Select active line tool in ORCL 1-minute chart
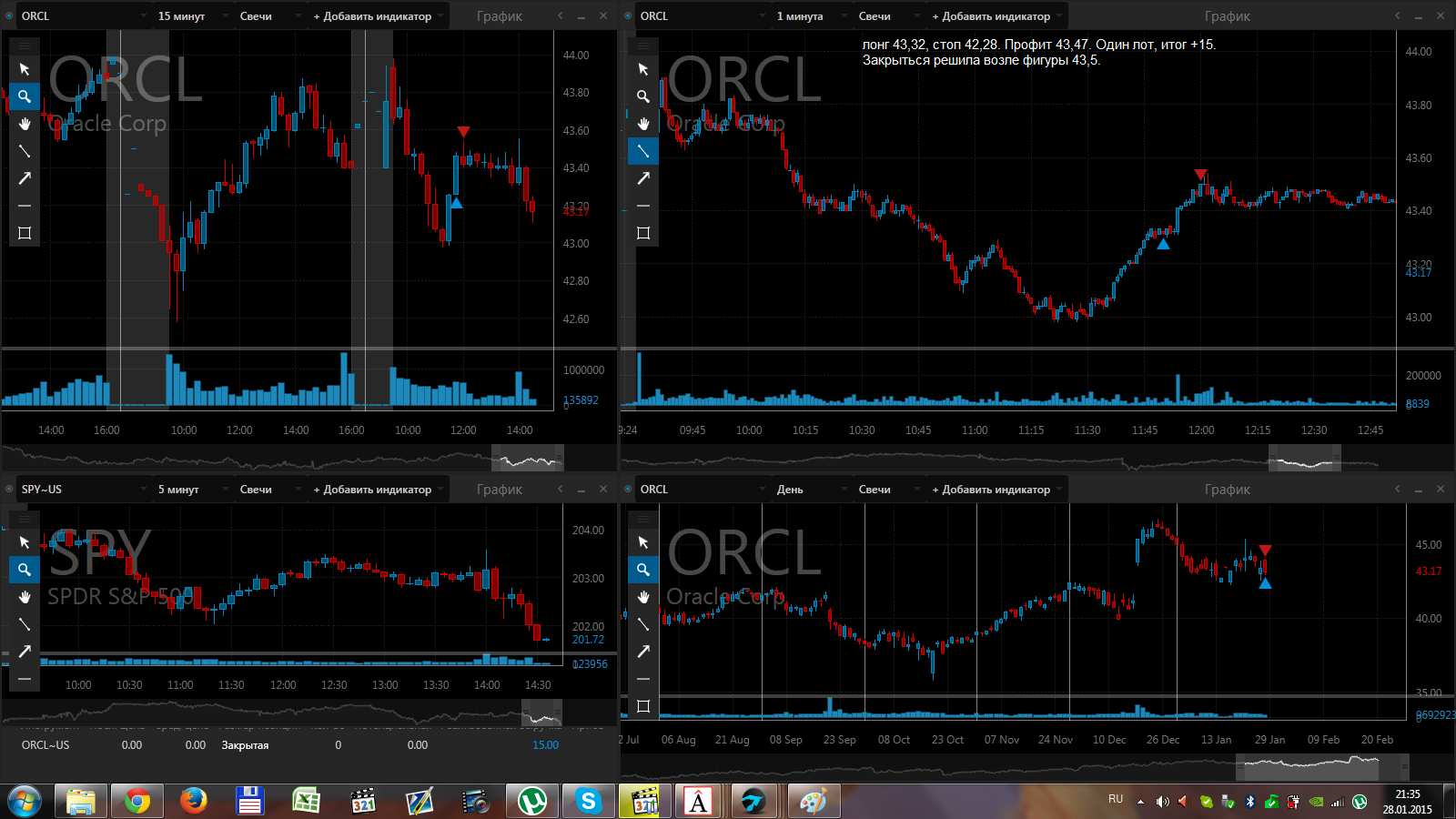Image resolution: width=1456 pixels, height=819 pixels. click(x=643, y=151)
